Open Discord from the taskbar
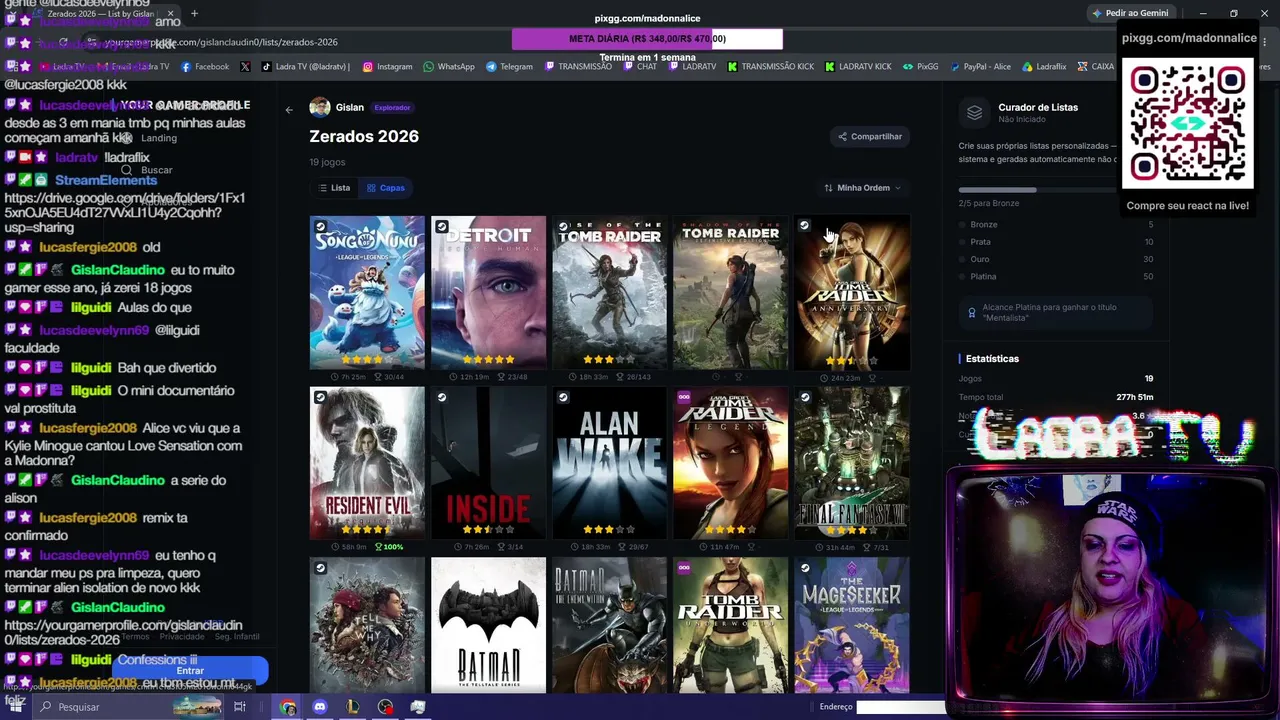The width and height of the screenshot is (1280, 720). [x=320, y=707]
